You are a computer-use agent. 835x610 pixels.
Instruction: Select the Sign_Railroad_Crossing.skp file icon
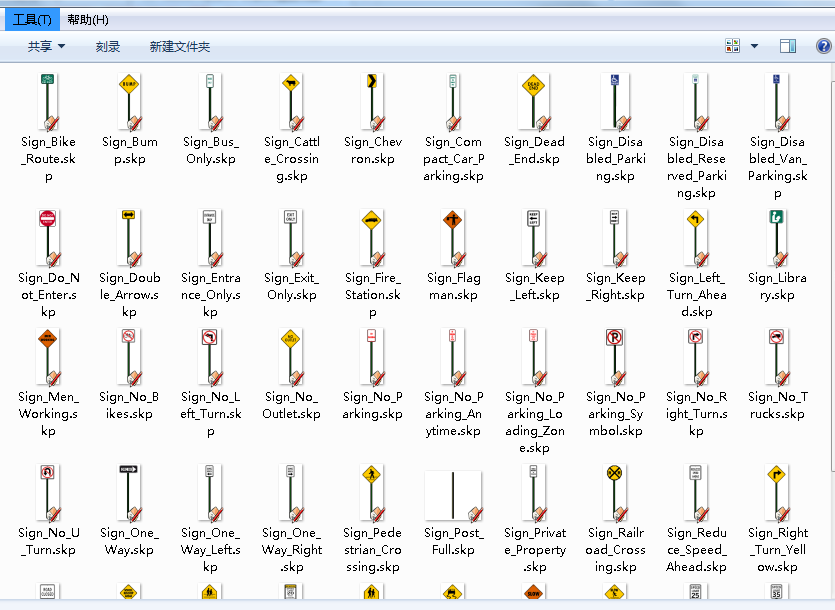pos(615,493)
